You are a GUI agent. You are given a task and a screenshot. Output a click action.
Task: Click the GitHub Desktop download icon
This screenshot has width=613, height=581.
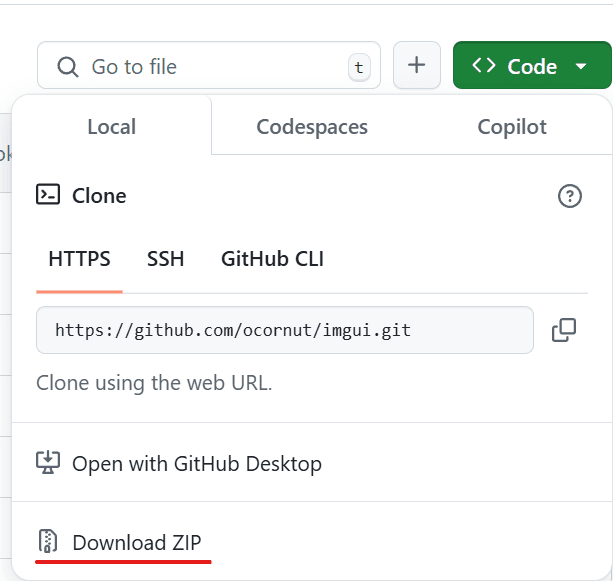pyautogui.click(x=48, y=463)
